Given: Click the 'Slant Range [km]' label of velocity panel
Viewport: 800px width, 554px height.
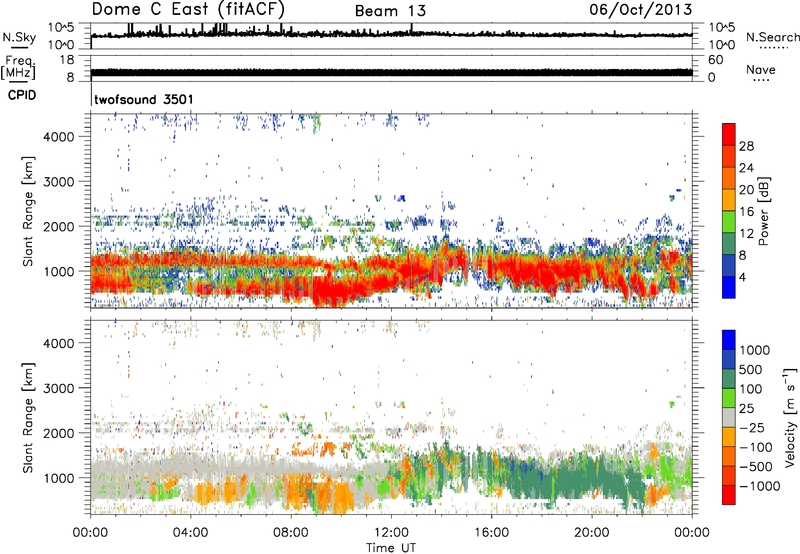Looking at the screenshot, I should click(x=27, y=418).
